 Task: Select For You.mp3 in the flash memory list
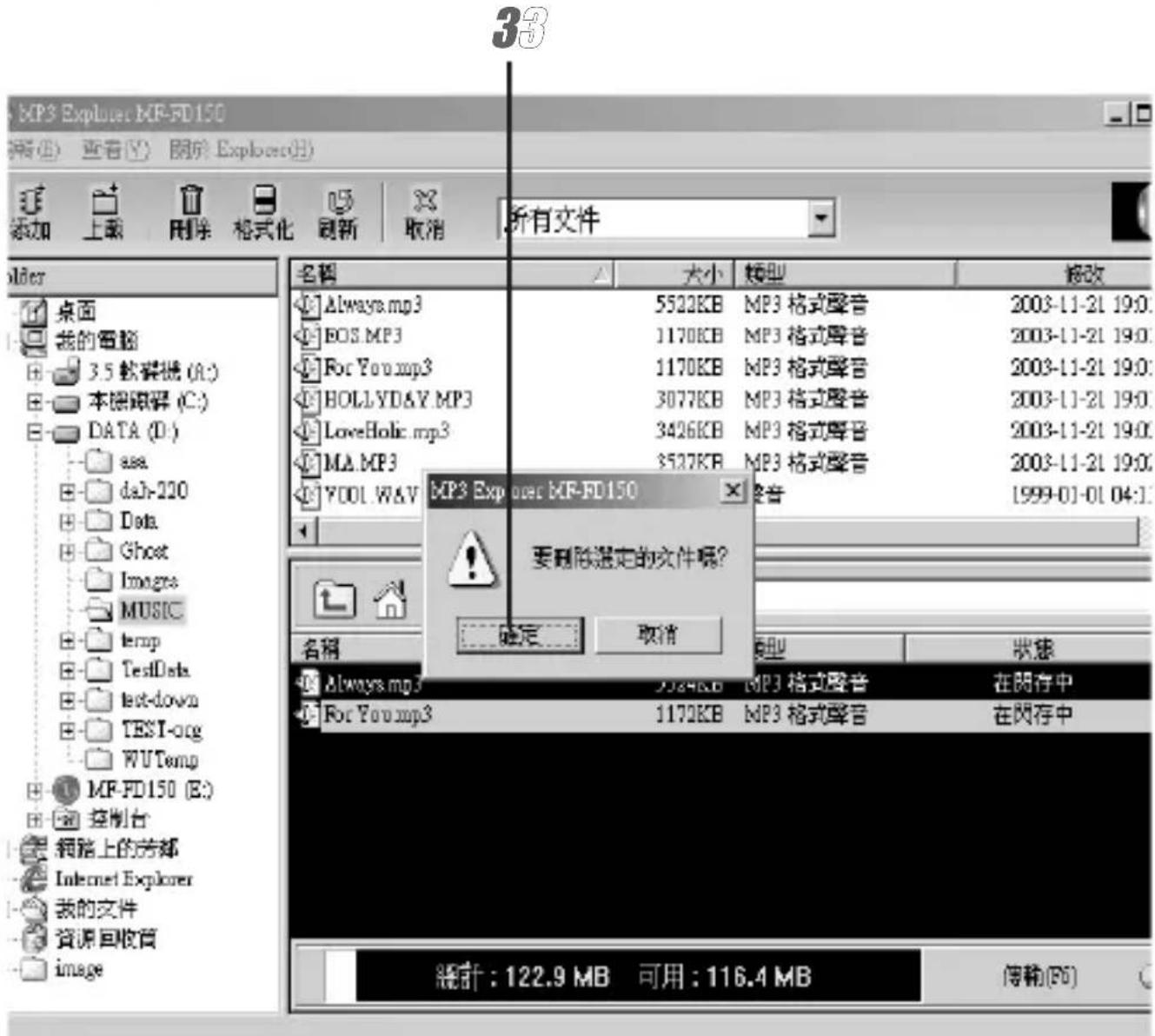pos(377,715)
